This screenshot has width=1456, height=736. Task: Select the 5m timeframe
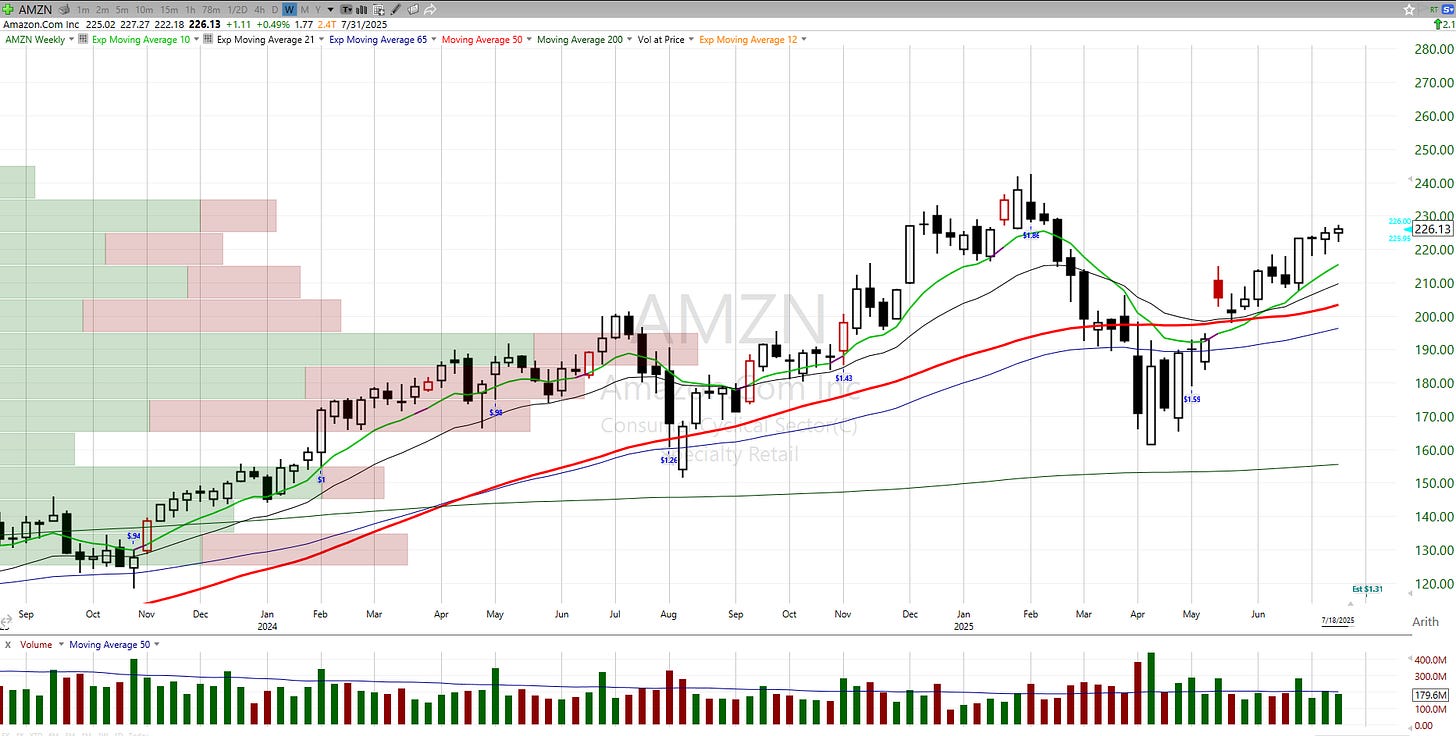(122, 10)
